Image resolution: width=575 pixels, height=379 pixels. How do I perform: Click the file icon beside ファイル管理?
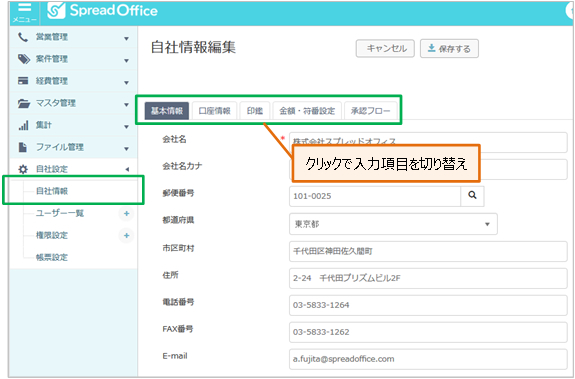pyautogui.click(x=23, y=147)
